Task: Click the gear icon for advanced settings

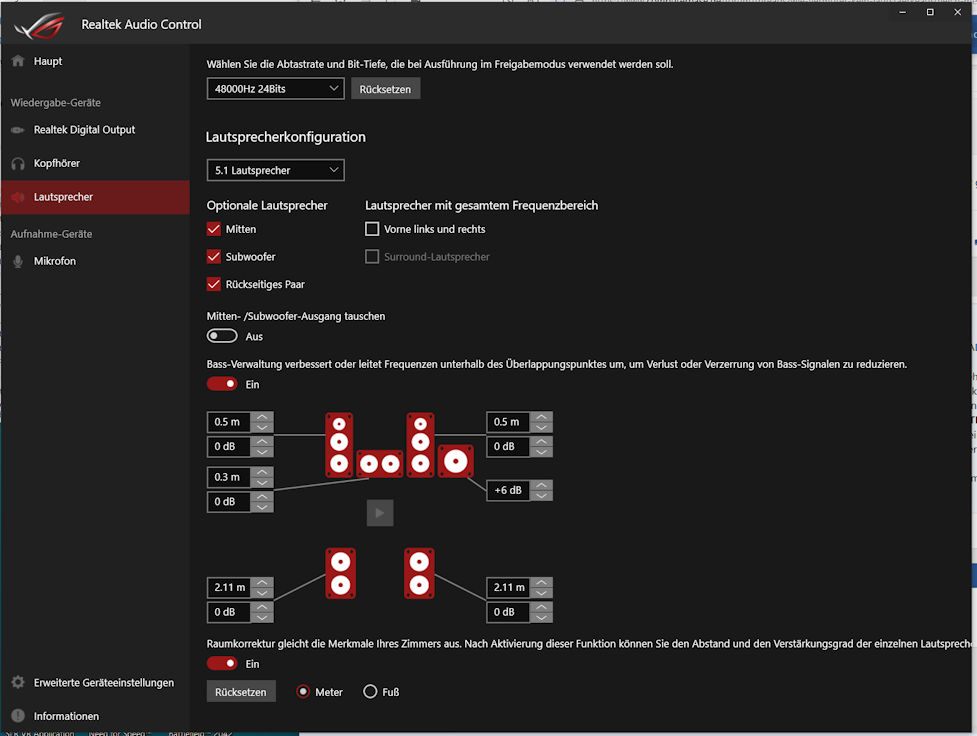Action: click(18, 682)
